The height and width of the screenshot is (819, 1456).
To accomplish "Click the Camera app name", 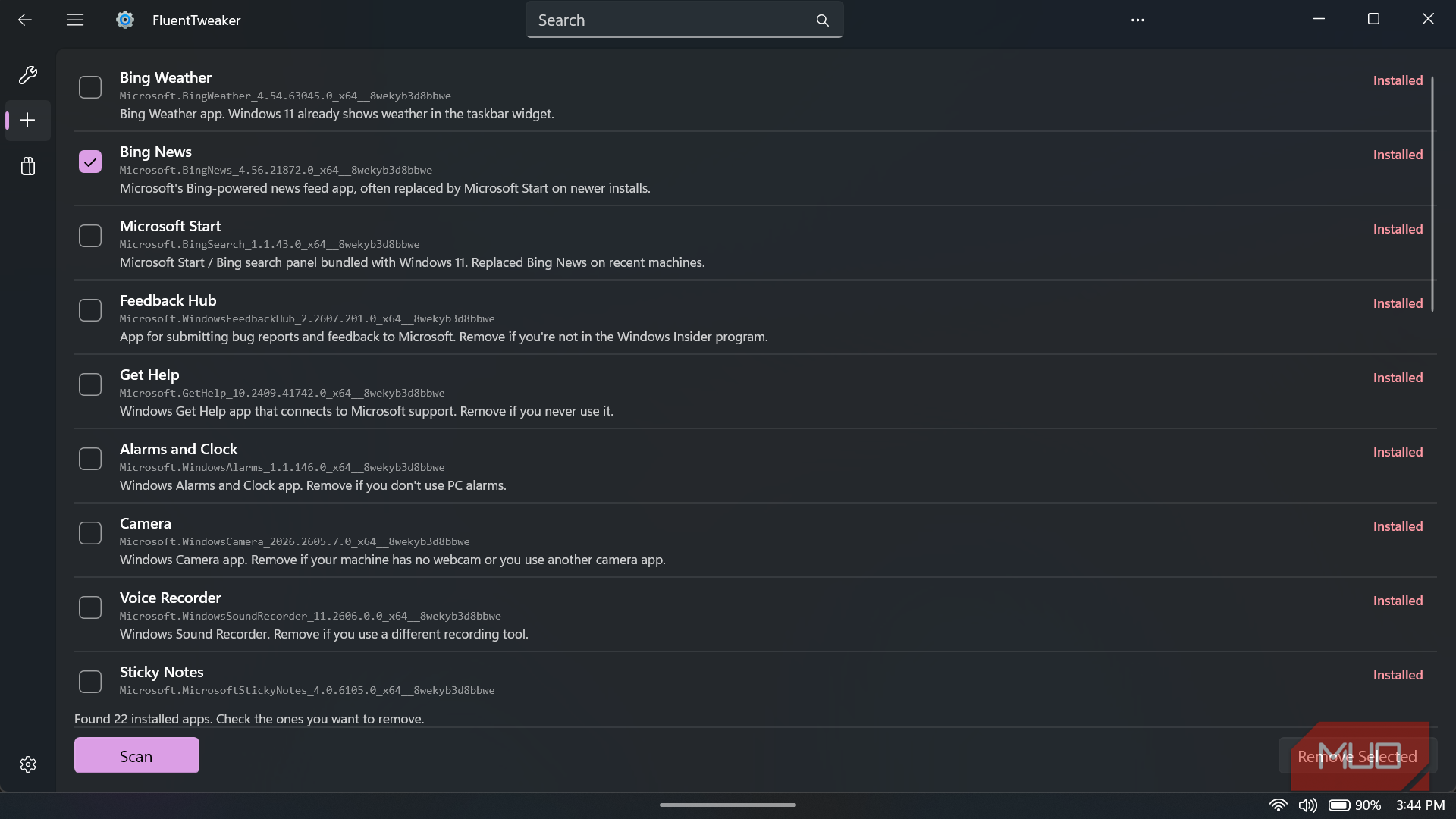I will tap(145, 523).
